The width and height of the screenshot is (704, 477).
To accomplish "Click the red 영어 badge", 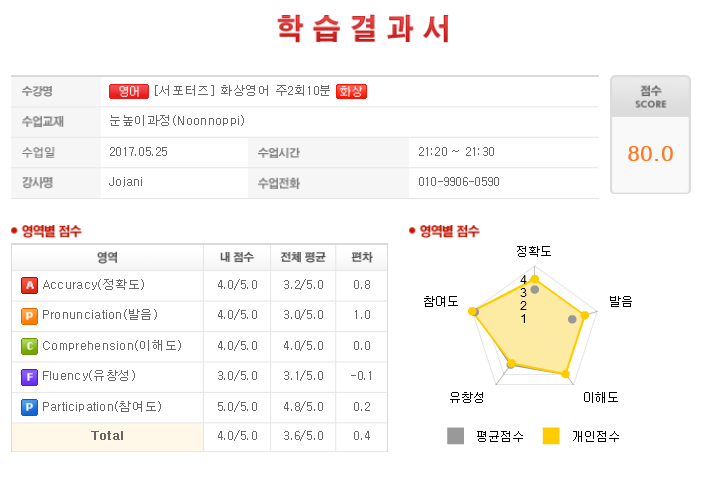I will click(129, 91).
